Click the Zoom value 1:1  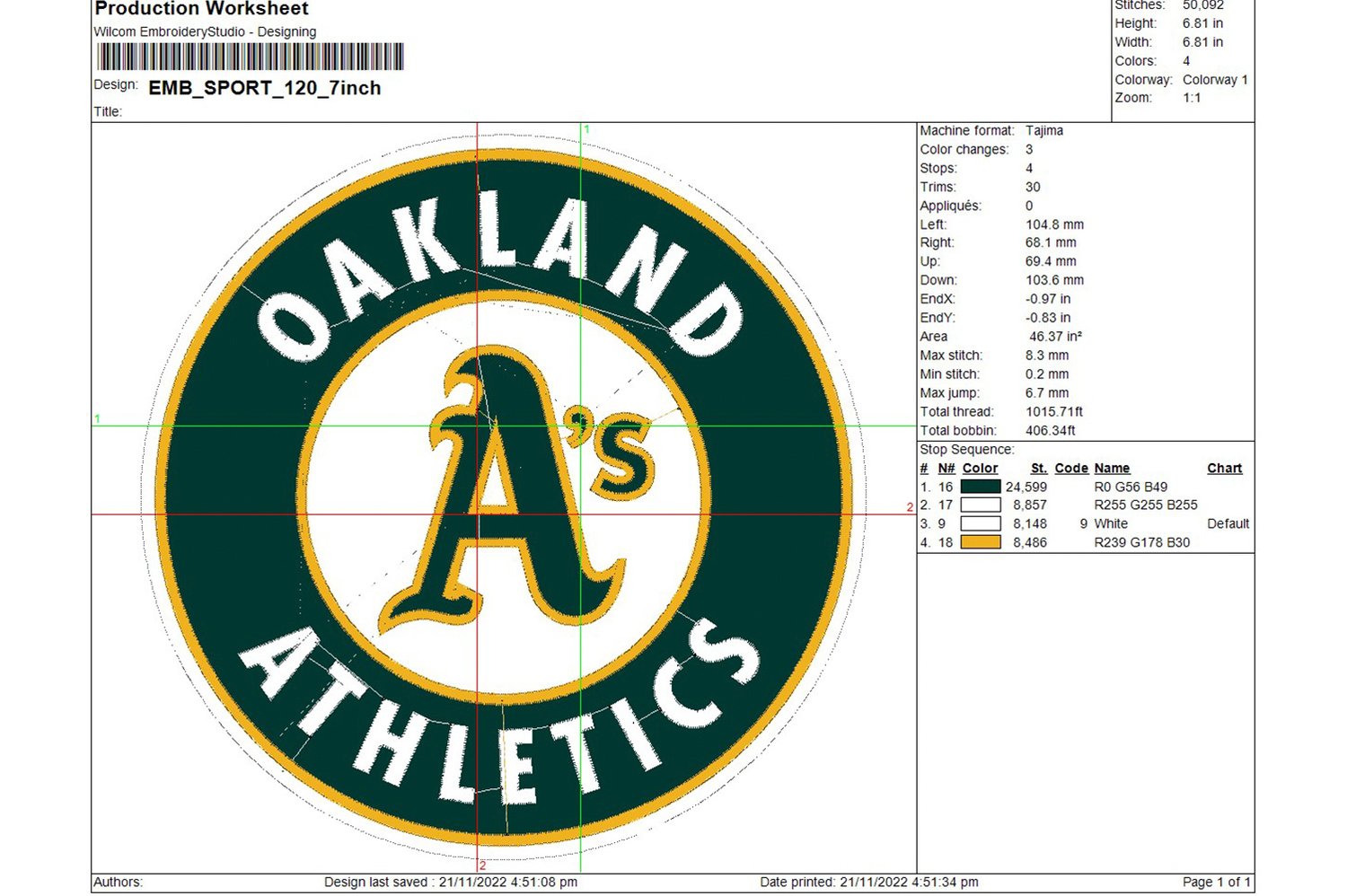(1192, 98)
